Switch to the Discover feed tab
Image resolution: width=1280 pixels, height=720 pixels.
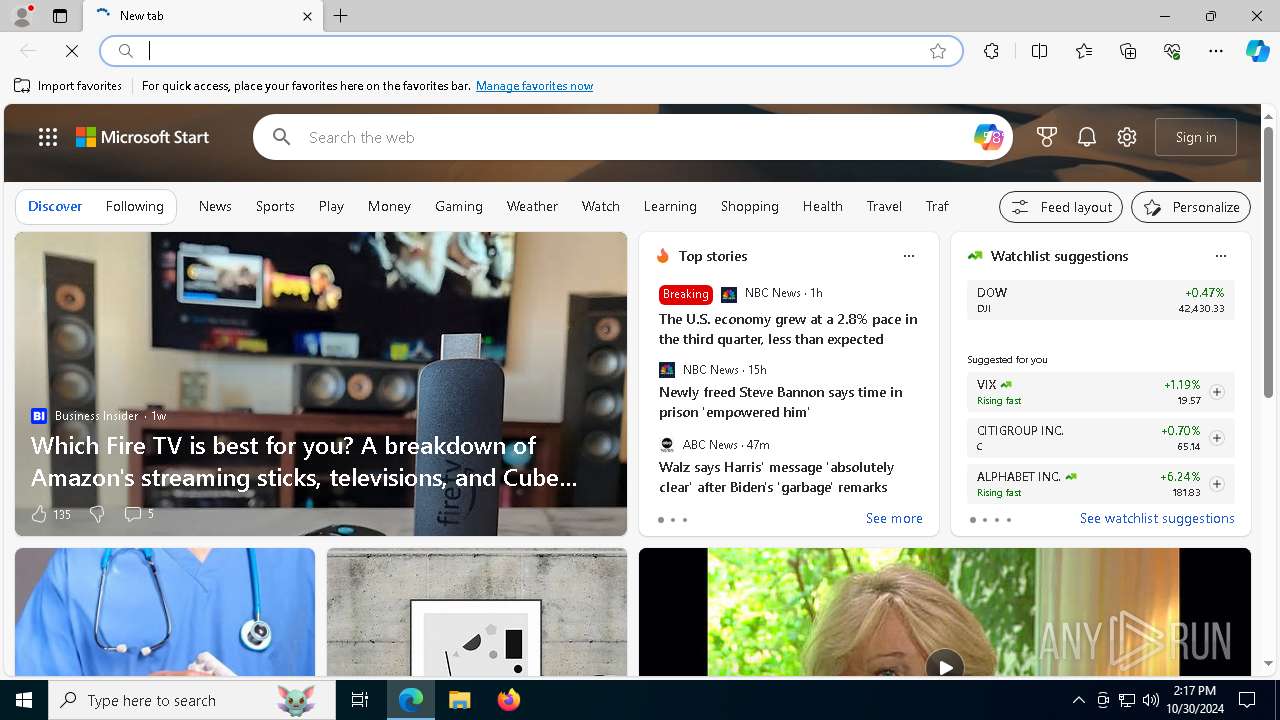(x=55, y=206)
